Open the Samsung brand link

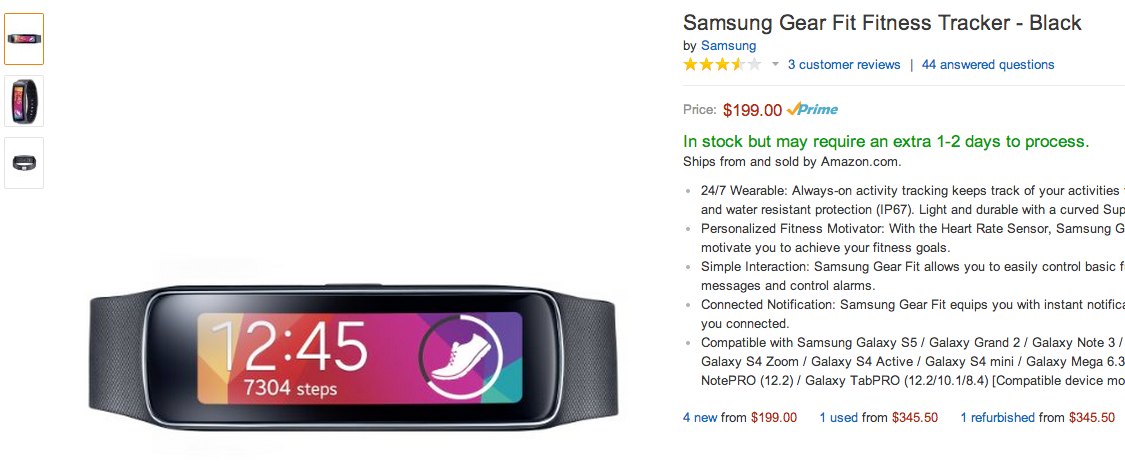point(728,46)
